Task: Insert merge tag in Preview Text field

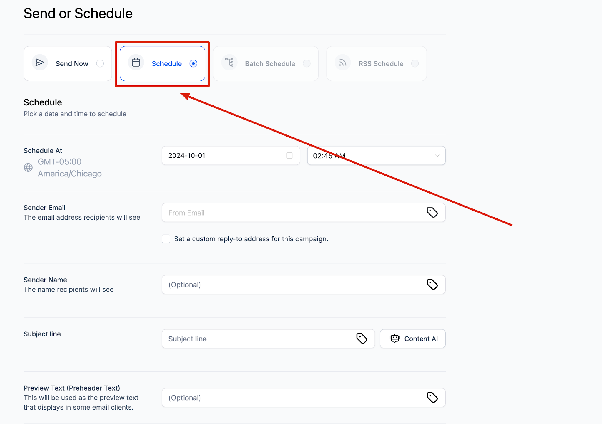Action: tap(432, 398)
